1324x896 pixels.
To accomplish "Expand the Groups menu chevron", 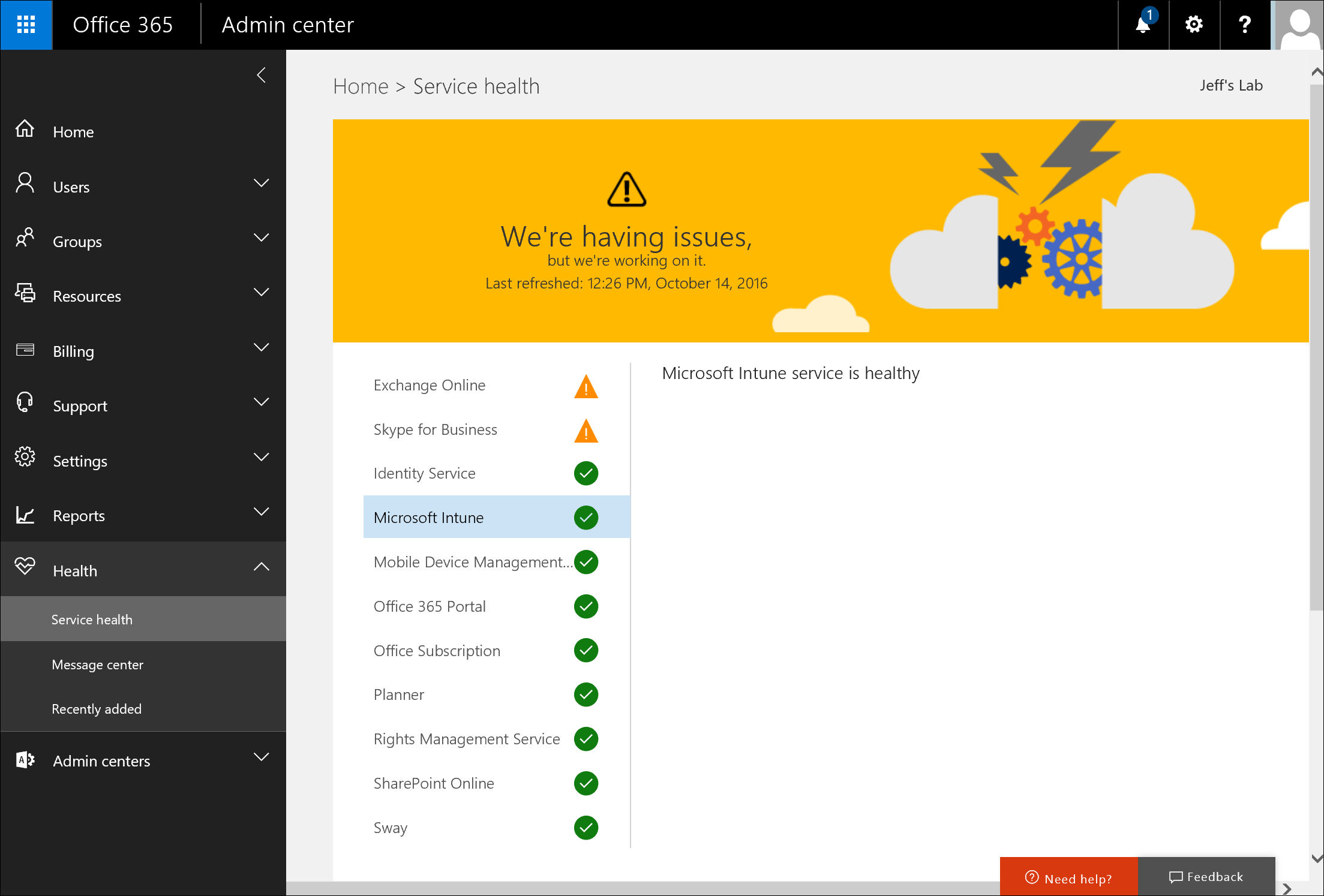I will (x=262, y=237).
